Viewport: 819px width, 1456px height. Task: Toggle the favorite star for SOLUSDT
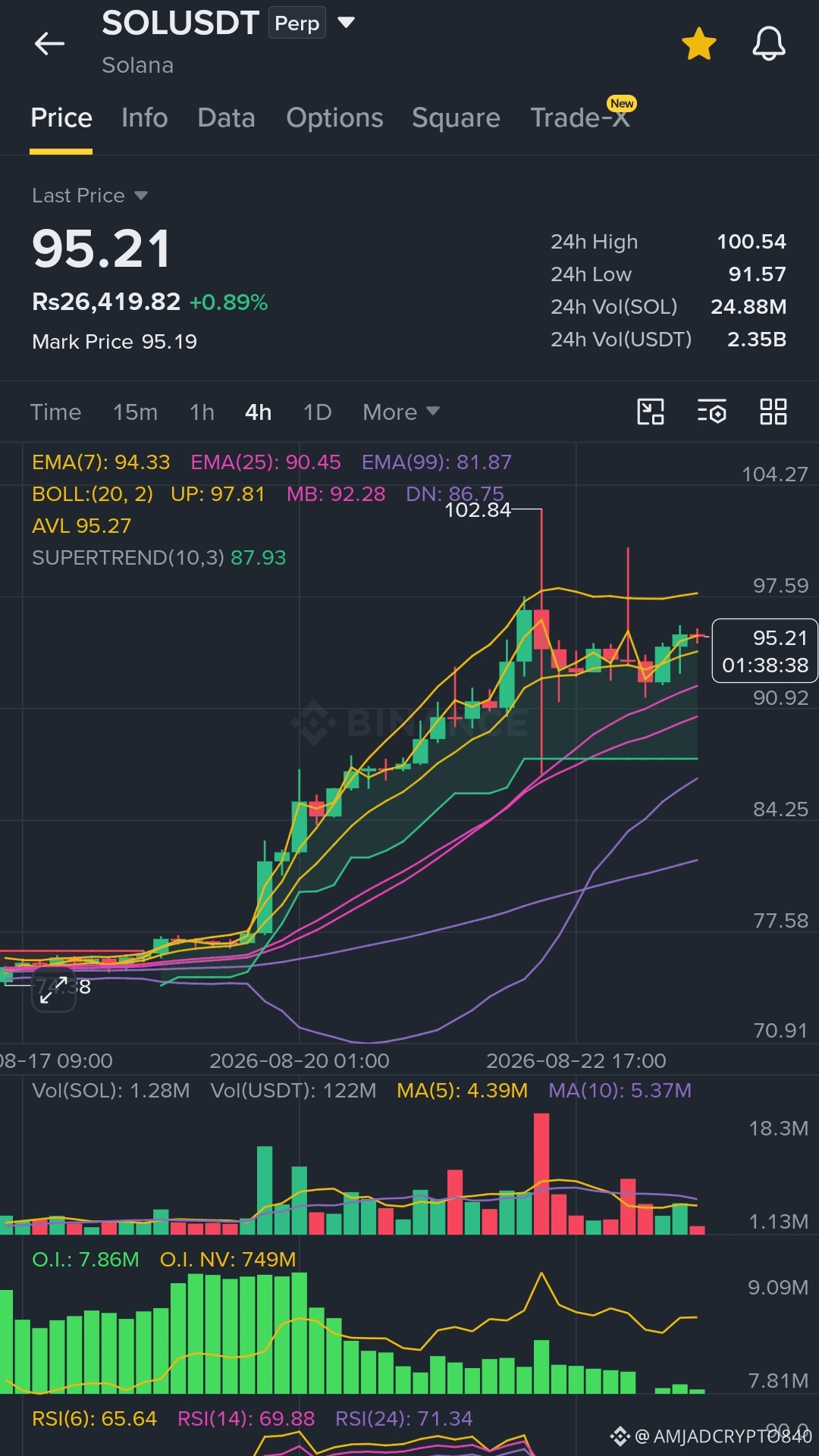click(698, 43)
